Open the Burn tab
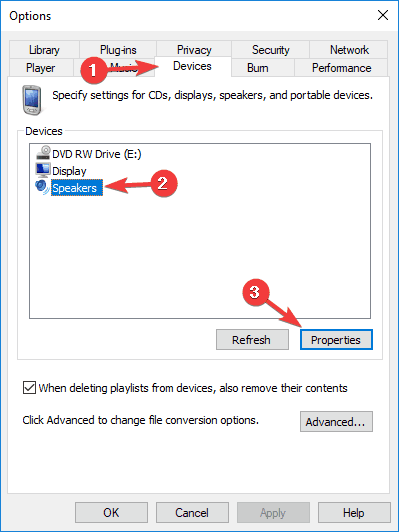This screenshot has width=399, height=532. pyautogui.click(x=258, y=68)
